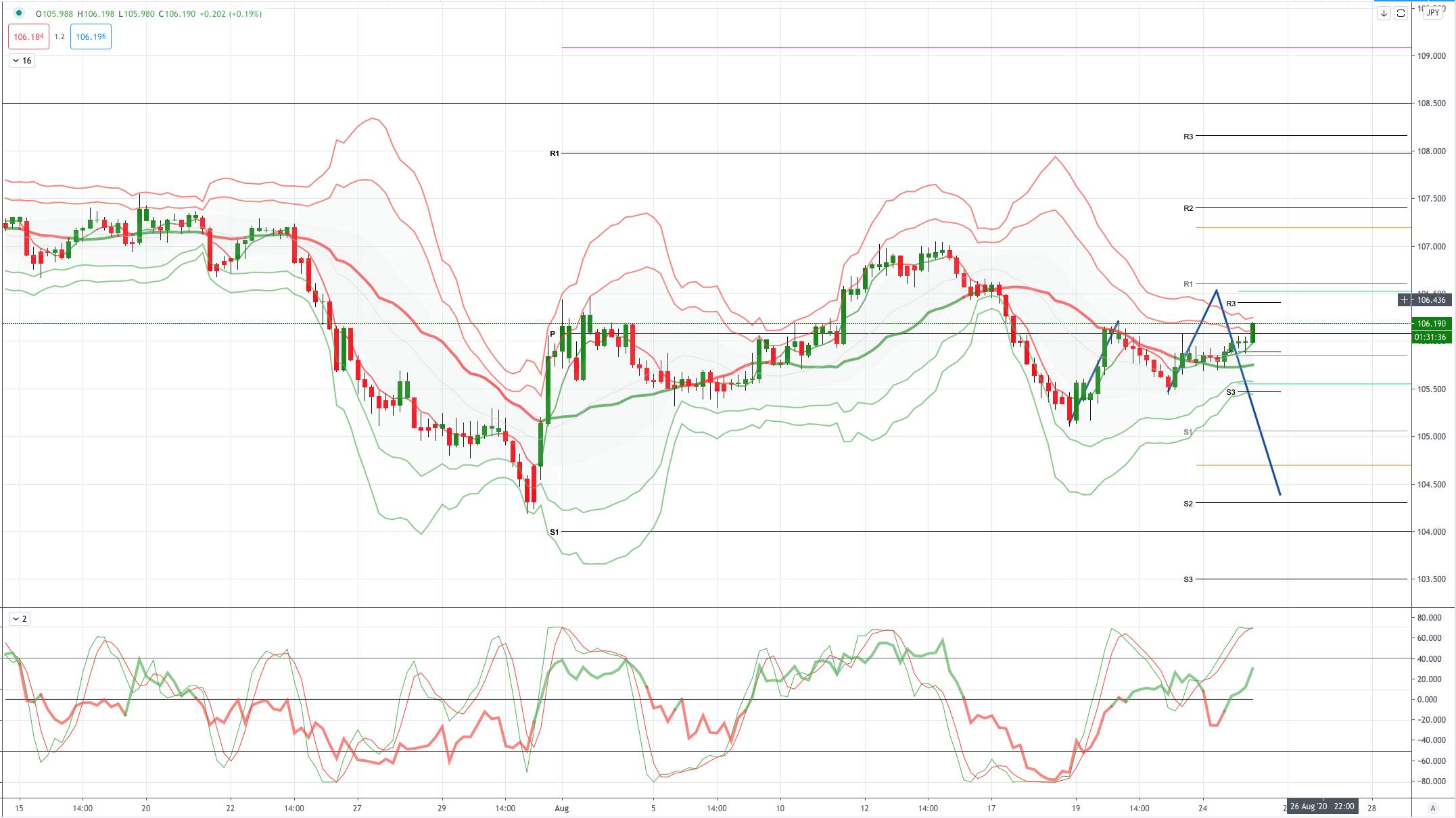Click the red sell price 106.184 button
The width and height of the screenshot is (1456, 818).
pyautogui.click(x=28, y=37)
